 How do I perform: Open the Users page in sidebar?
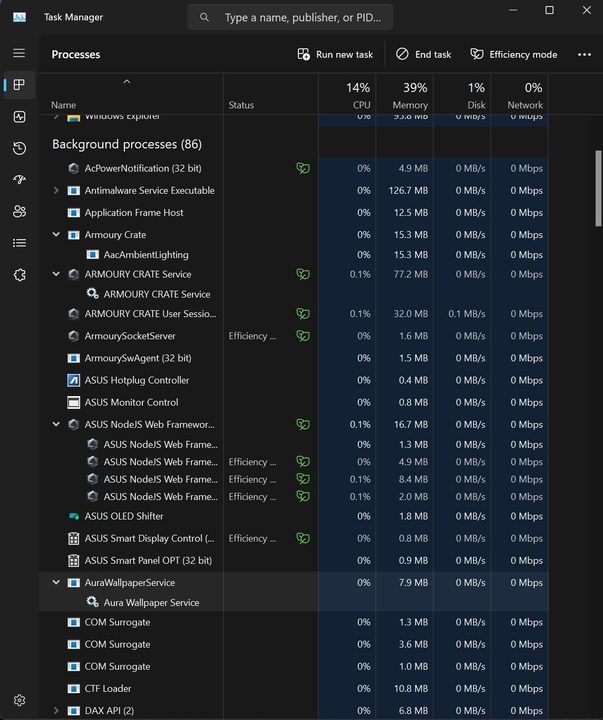click(19, 211)
